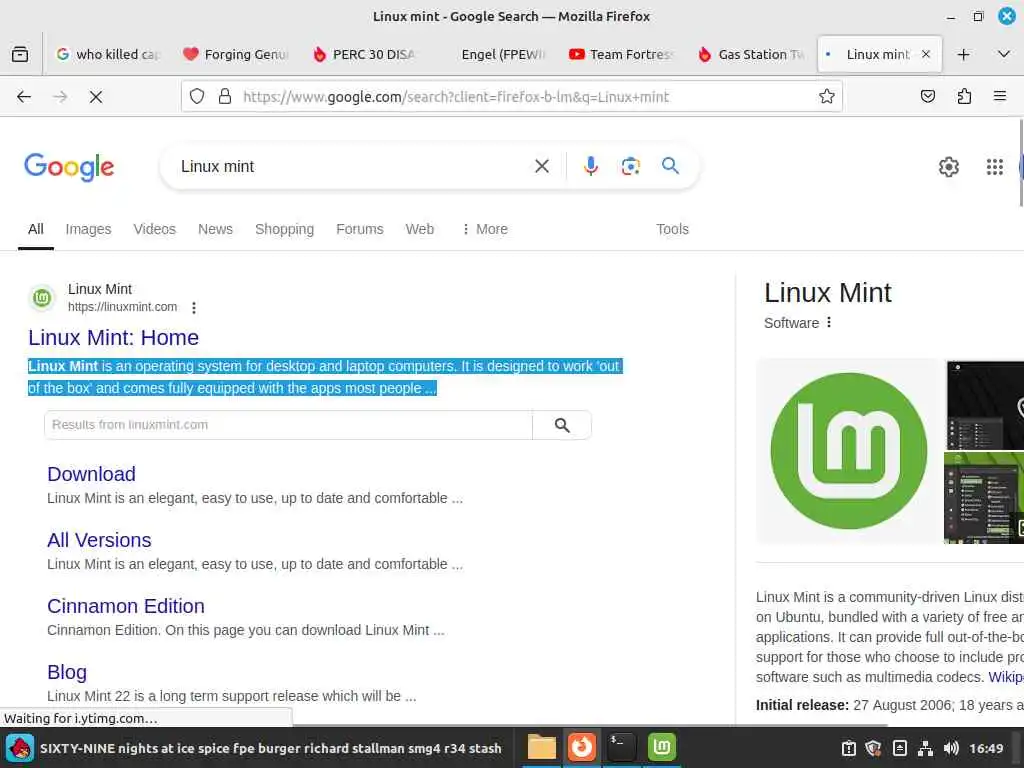Open the Extensions puzzle icon
This screenshot has width=1024, height=768.
click(x=964, y=97)
